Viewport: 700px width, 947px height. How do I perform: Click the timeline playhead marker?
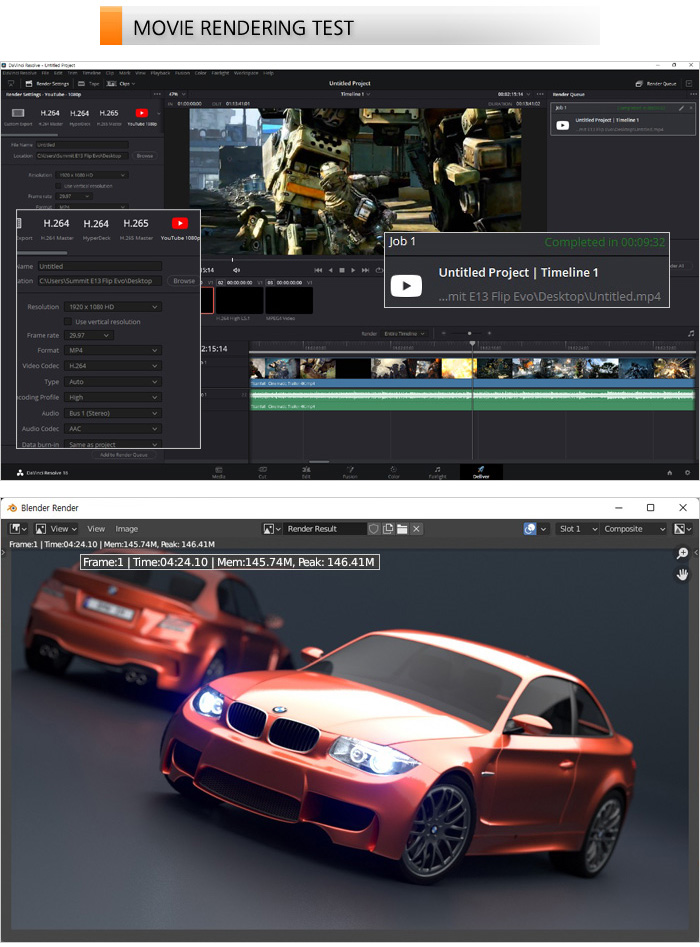[472, 343]
